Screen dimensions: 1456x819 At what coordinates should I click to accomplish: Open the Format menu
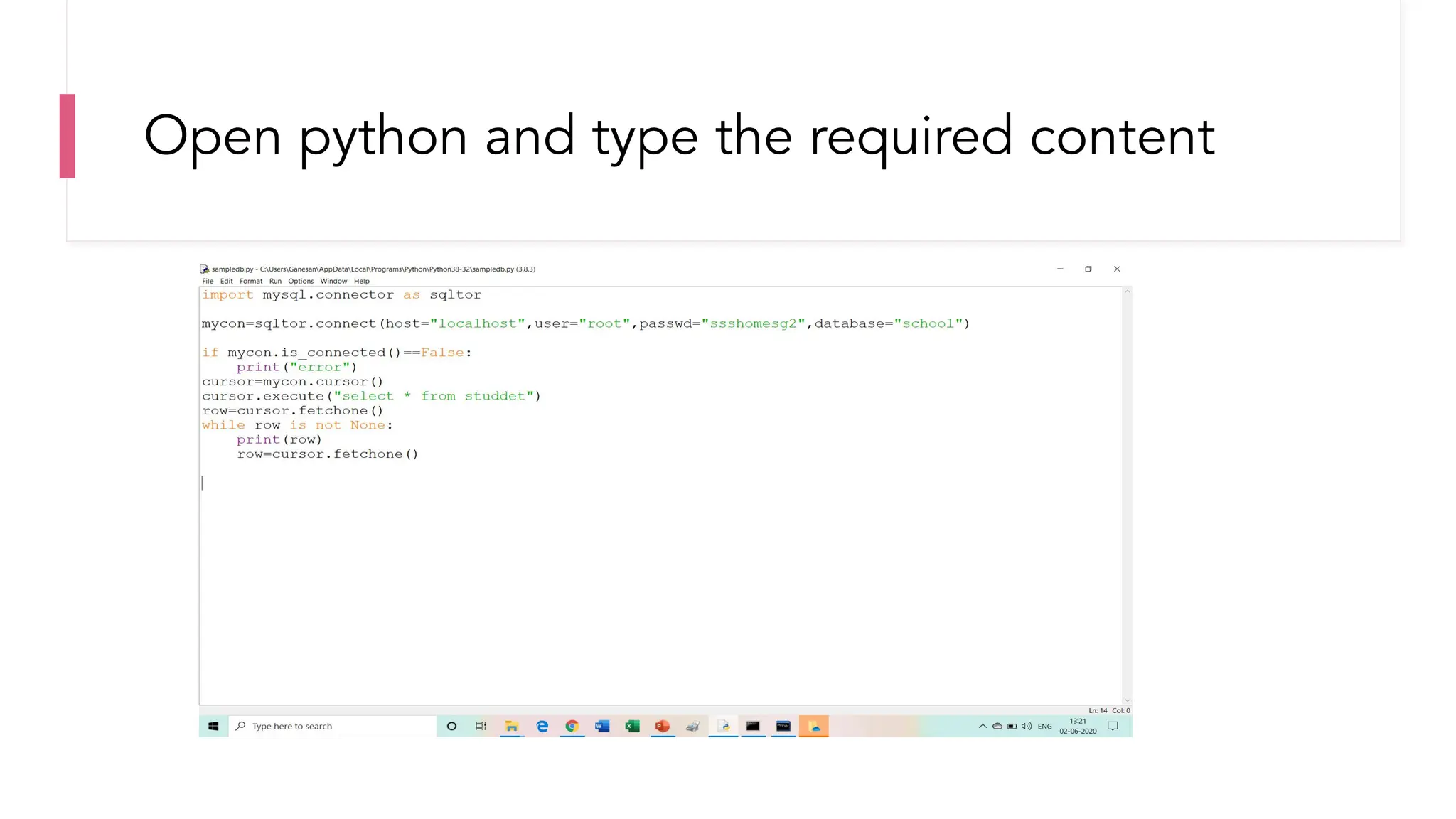[x=251, y=281]
